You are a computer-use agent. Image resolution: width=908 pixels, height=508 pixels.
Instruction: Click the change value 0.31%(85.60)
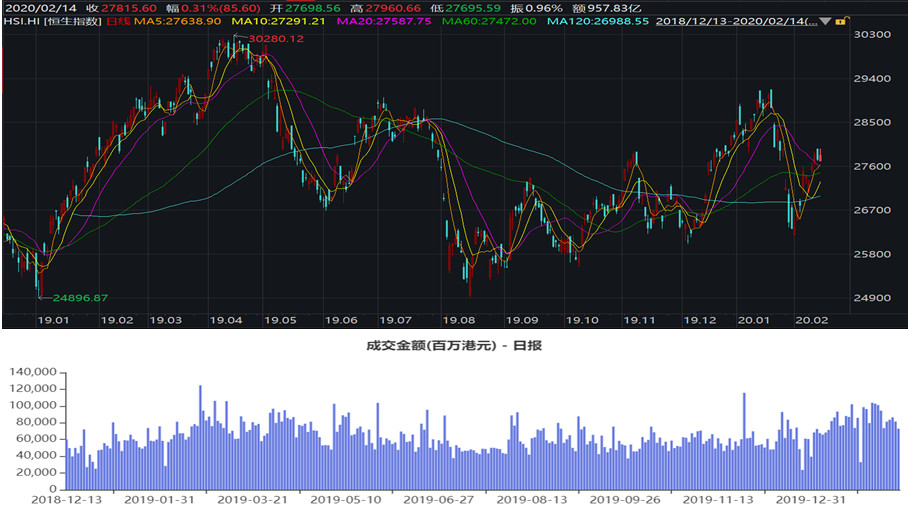click(x=221, y=8)
